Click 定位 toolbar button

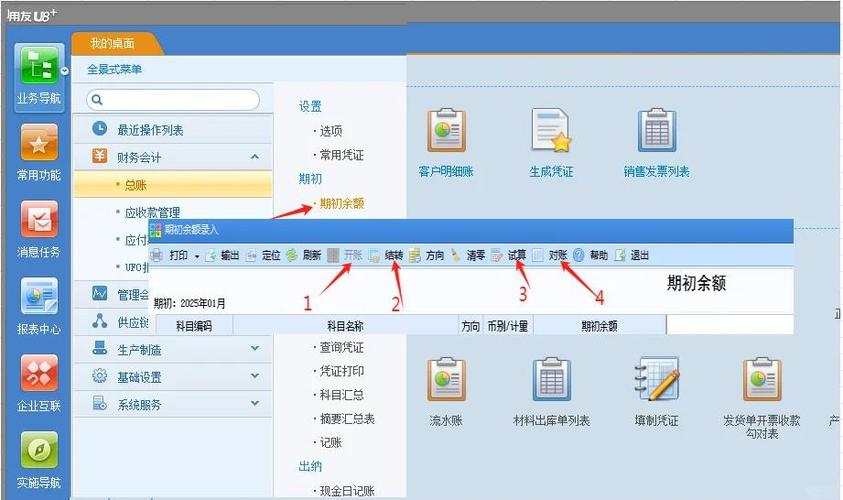[x=263, y=255]
